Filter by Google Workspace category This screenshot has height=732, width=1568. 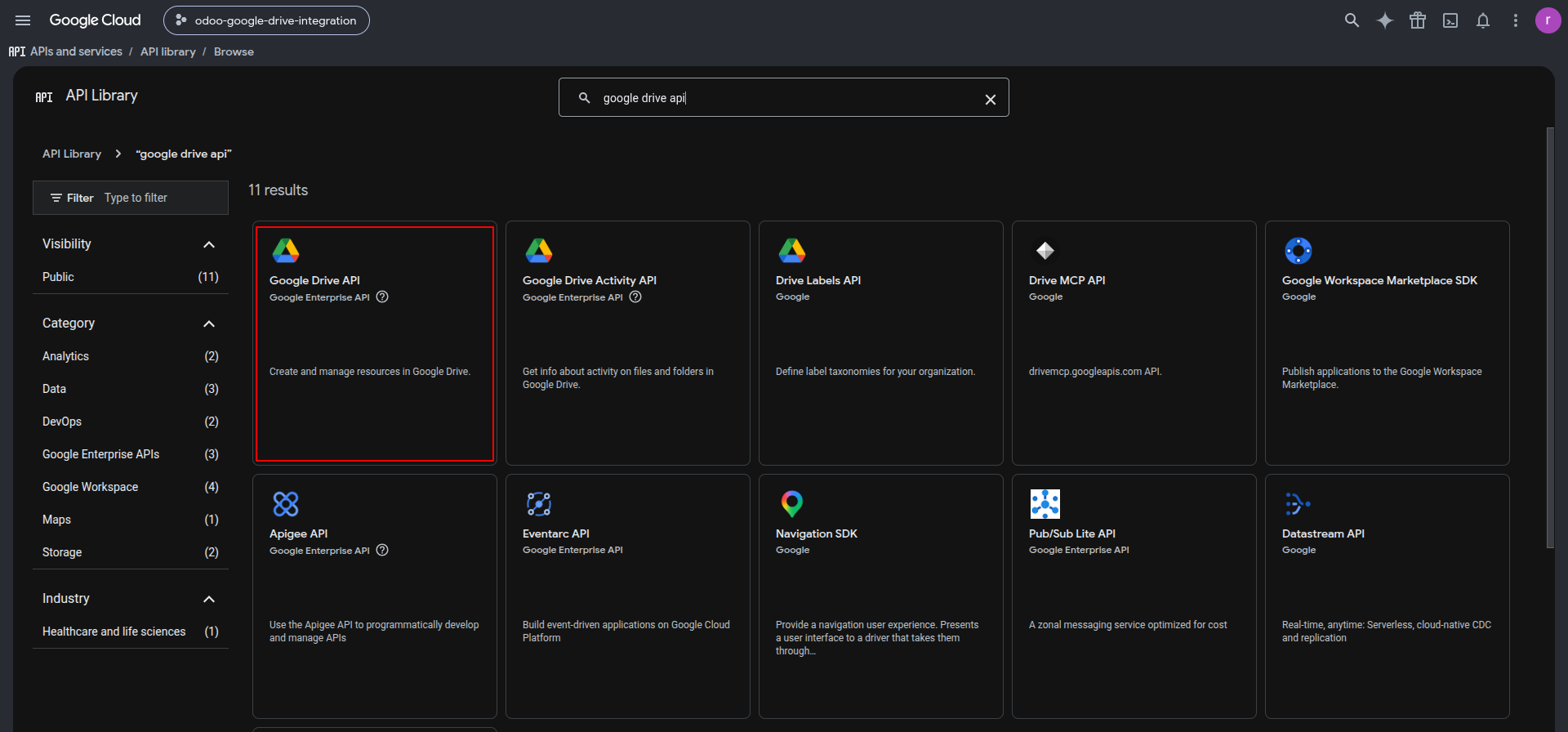(131, 487)
